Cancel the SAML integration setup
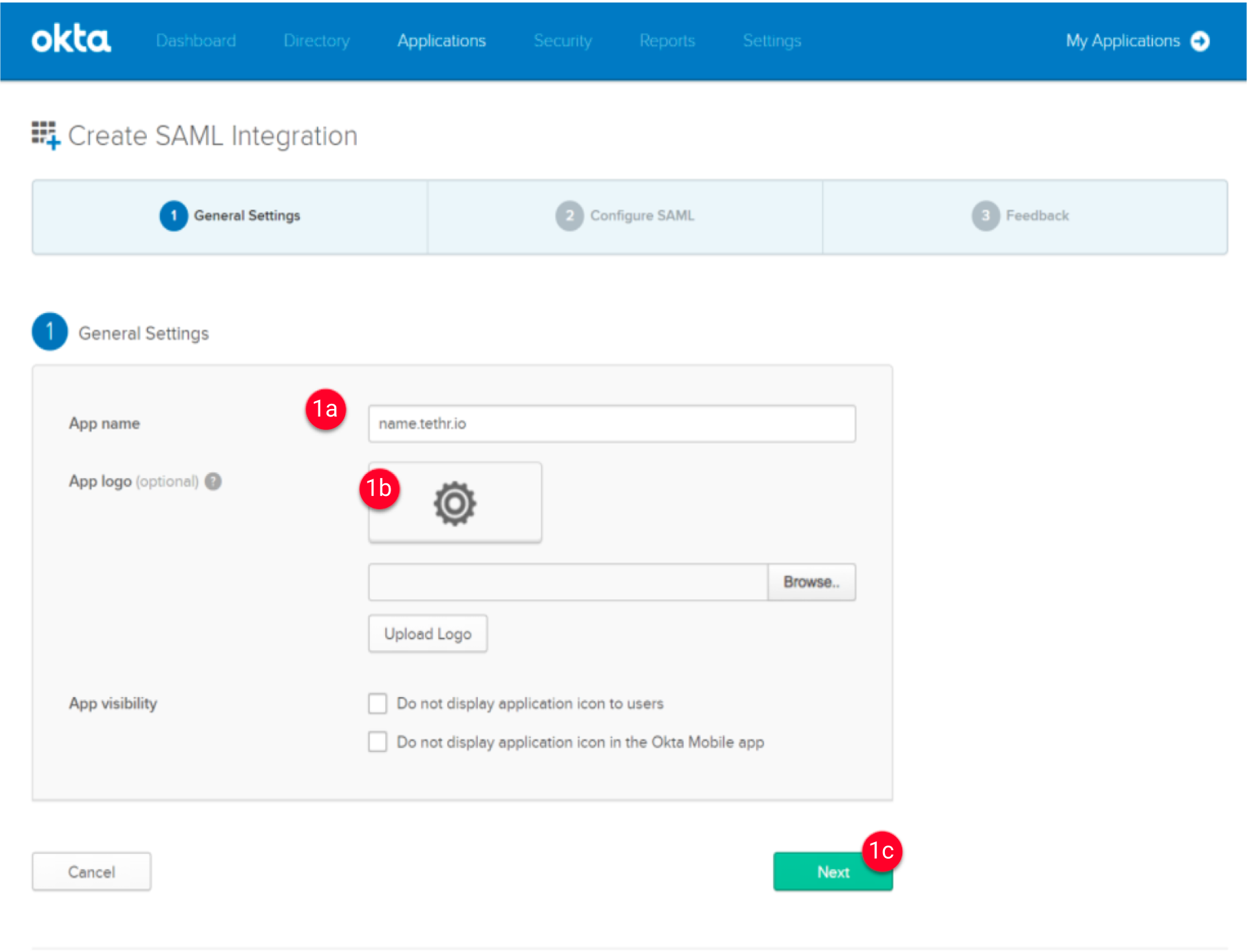Image resolution: width=1249 pixels, height=952 pixels. [x=91, y=871]
